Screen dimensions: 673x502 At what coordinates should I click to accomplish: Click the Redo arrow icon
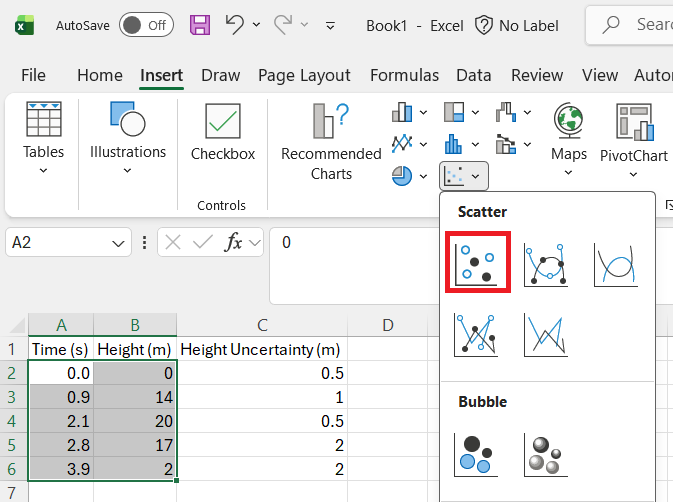(x=283, y=24)
